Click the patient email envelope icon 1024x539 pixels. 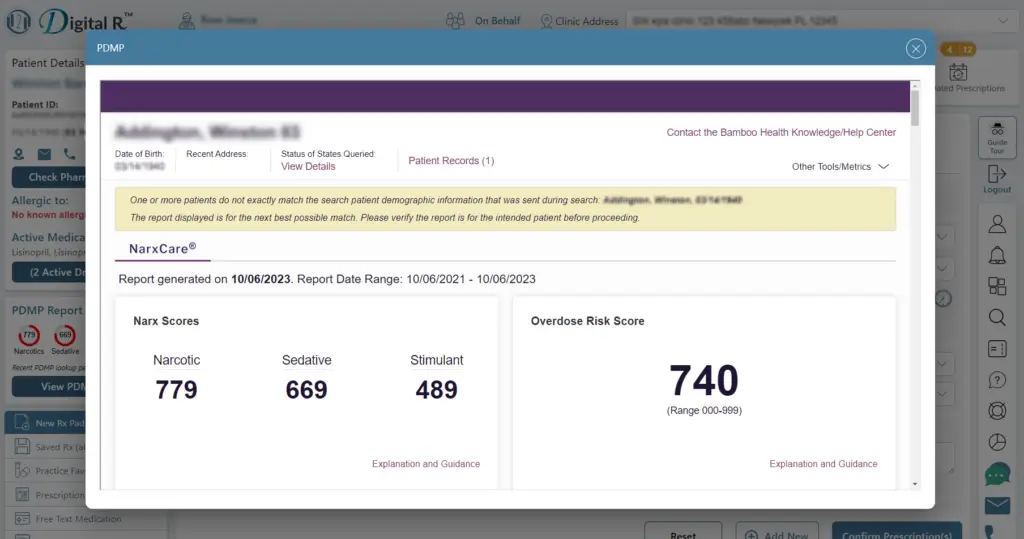(44, 154)
